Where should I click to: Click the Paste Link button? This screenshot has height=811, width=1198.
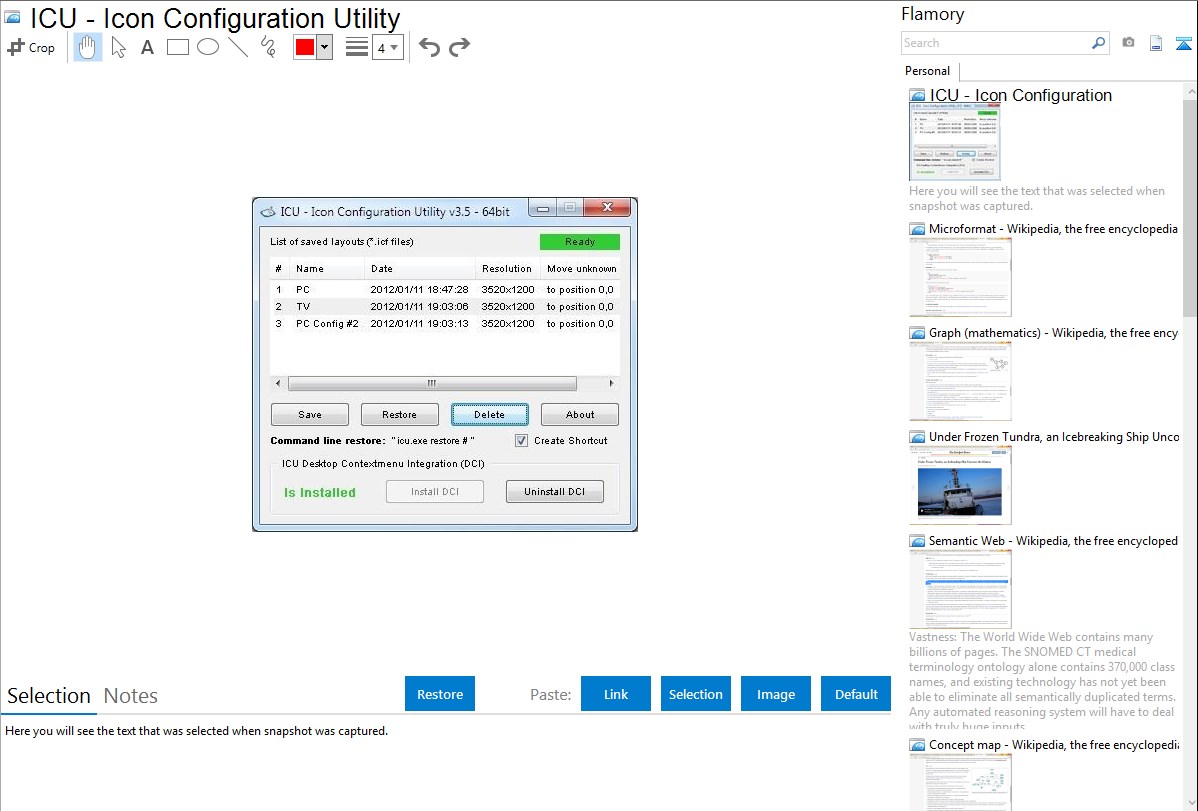point(616,693)
